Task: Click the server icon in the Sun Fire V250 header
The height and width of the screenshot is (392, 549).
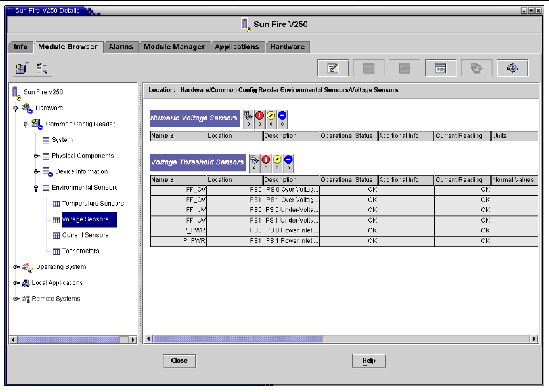Action: tap(245, 24)
